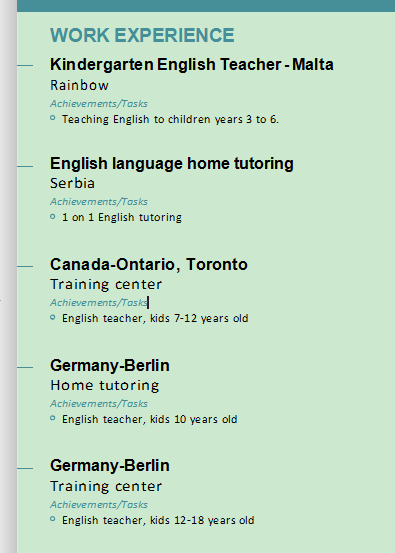Click the teal timeline marker beside Kindergarten English Teacher
Image resolution: width=395 pixels, height=553 pixels.
tap(25, 65)
